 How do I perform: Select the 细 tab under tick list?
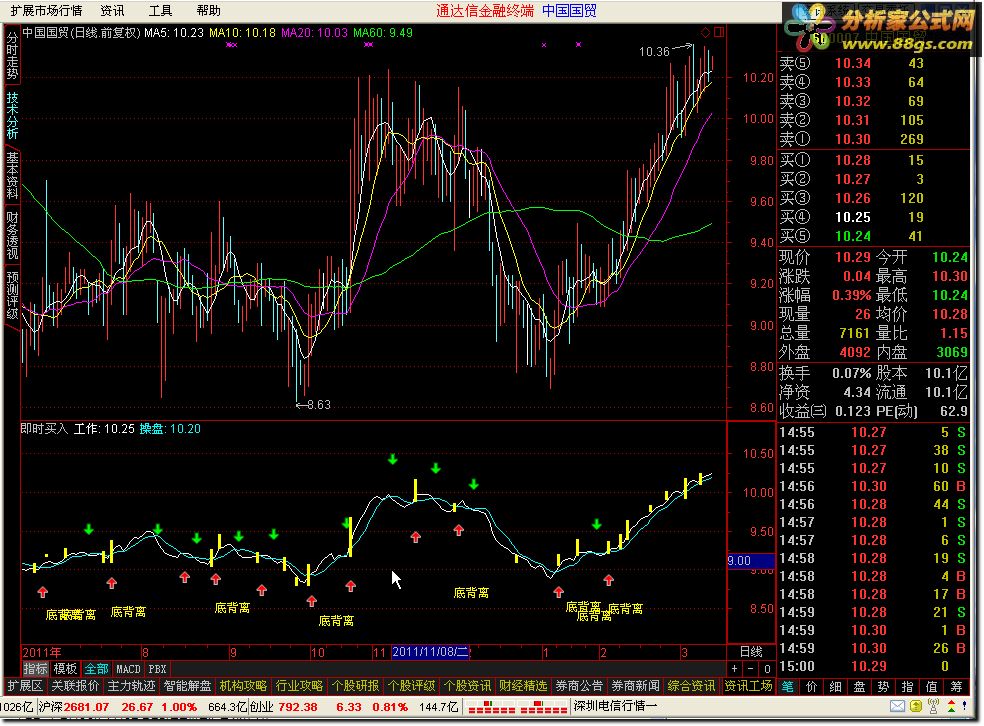click(x=835, y=686)
